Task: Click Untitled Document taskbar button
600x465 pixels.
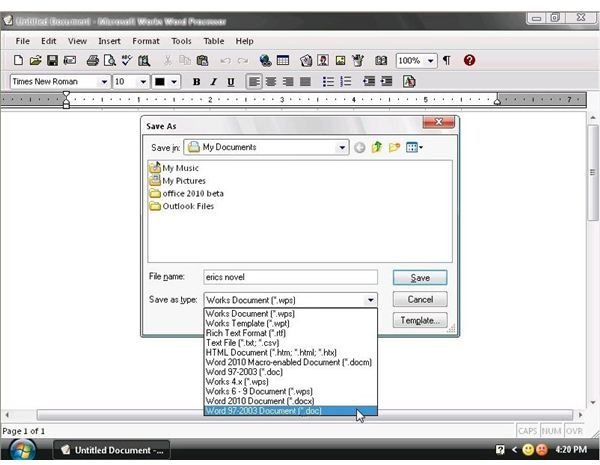Action: coord(111,450)
